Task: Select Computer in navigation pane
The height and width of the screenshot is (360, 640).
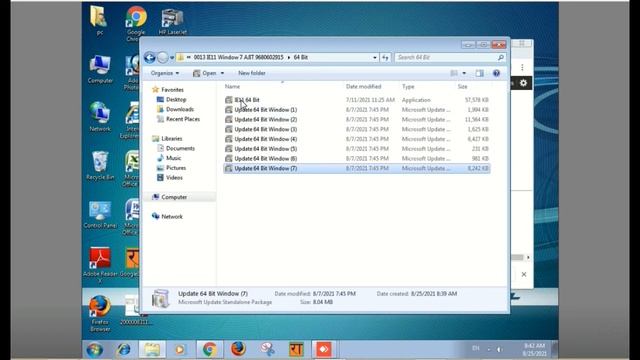Action: pos(174,197)
